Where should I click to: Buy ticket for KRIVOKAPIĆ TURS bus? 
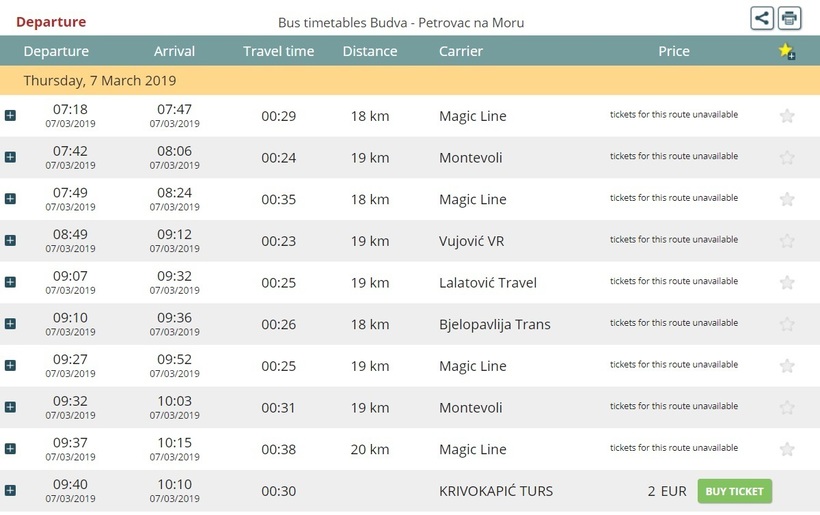pyautogui.click(x=734, y=491)
